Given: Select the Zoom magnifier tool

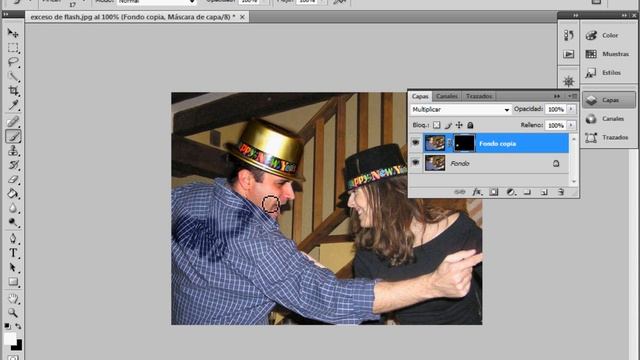Looking at the screenshot, I should coord(13,313).
